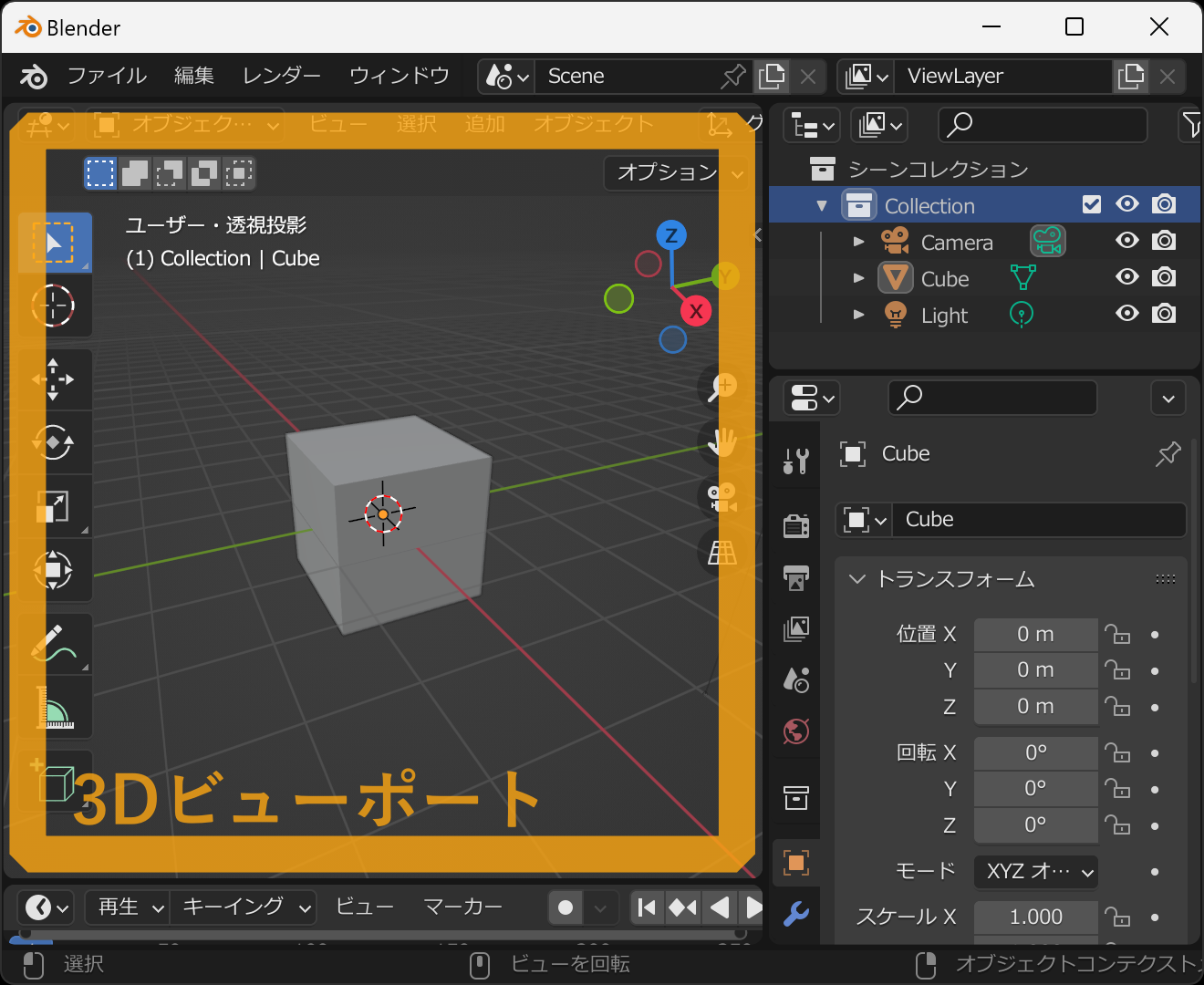Toggle the lock for 位置 X
1204x985 pixels.
point(1117,634)
